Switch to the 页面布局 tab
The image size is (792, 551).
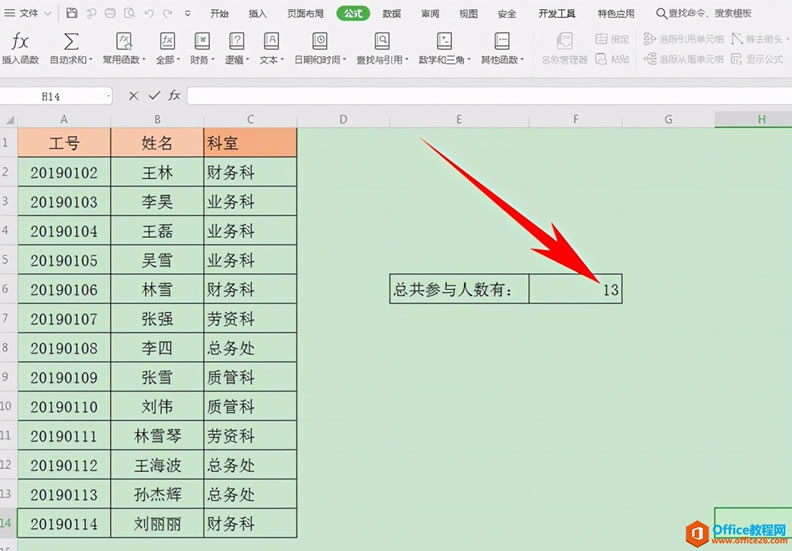305,14
